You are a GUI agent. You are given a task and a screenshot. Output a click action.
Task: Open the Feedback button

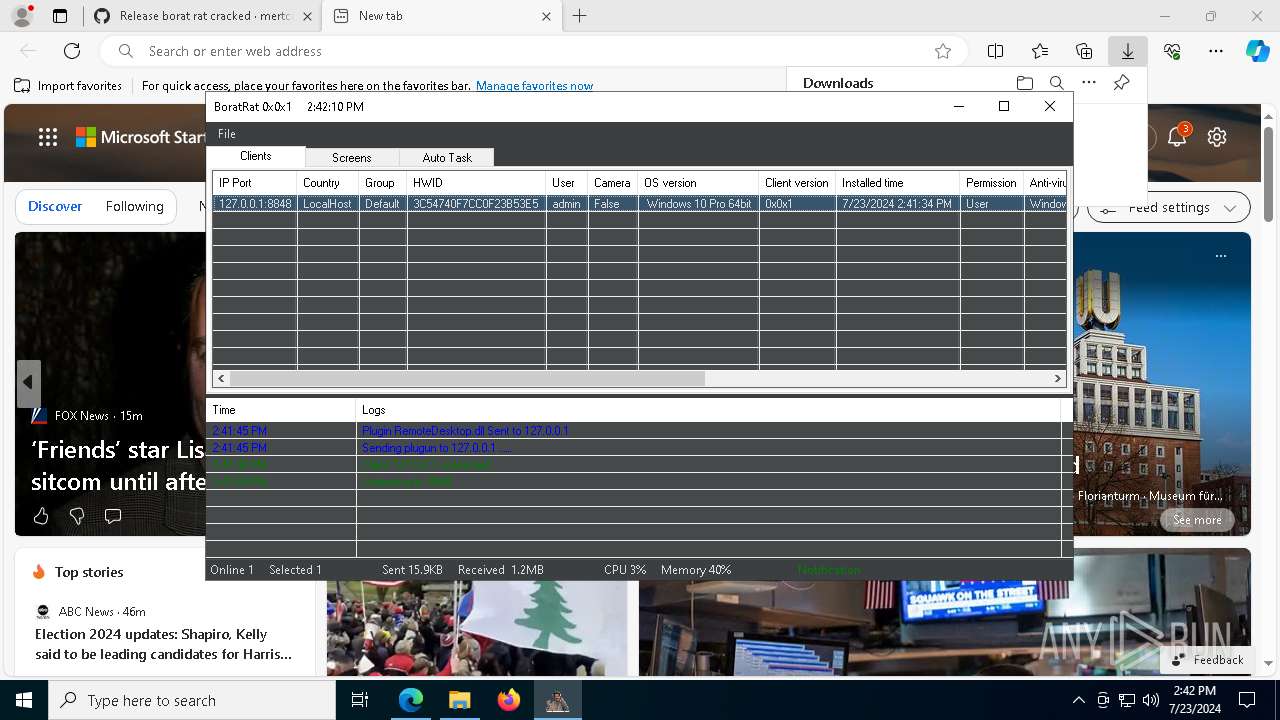[x=1208, y=660]
